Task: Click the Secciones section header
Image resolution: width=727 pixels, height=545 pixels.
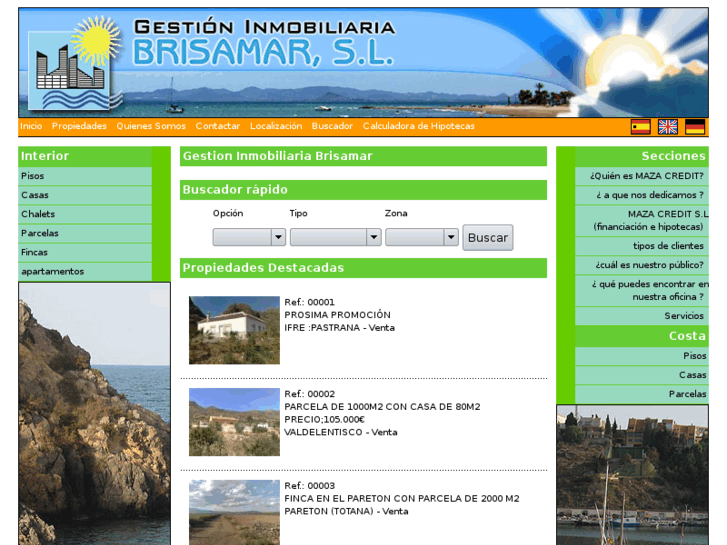Action: pos(642,156)
